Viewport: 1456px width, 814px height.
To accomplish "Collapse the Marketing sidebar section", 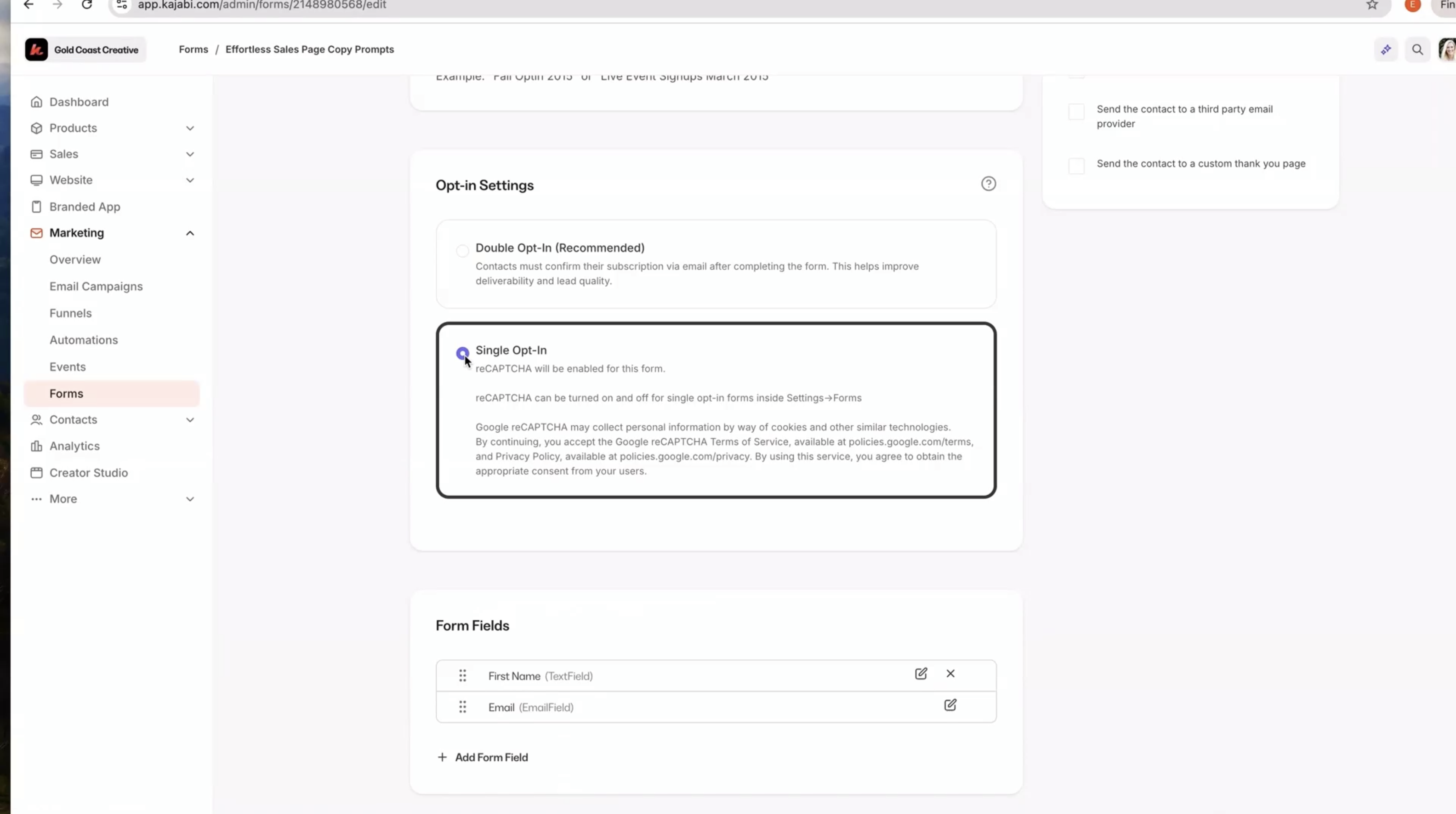I will 190,233.
